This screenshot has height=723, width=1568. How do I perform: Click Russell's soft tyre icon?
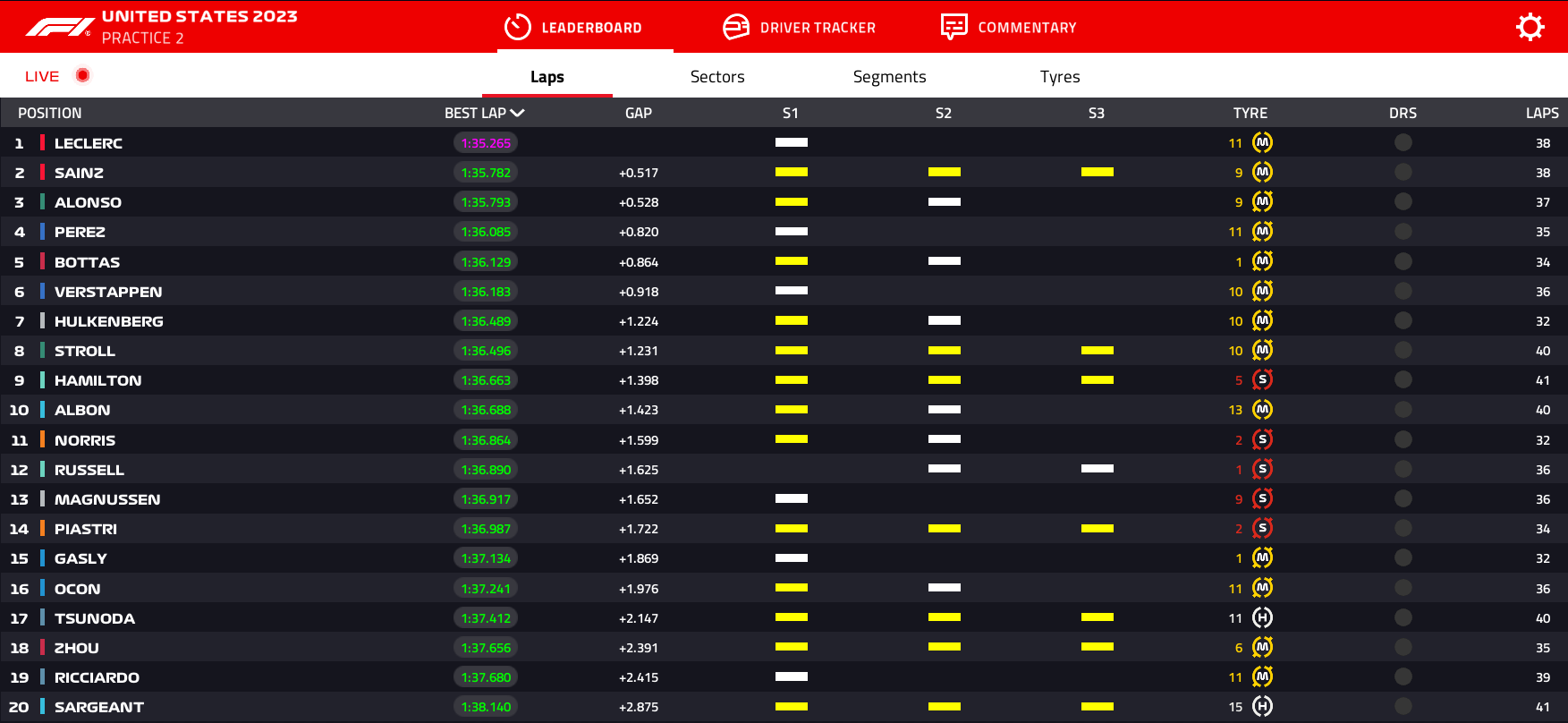(1262, 469)
